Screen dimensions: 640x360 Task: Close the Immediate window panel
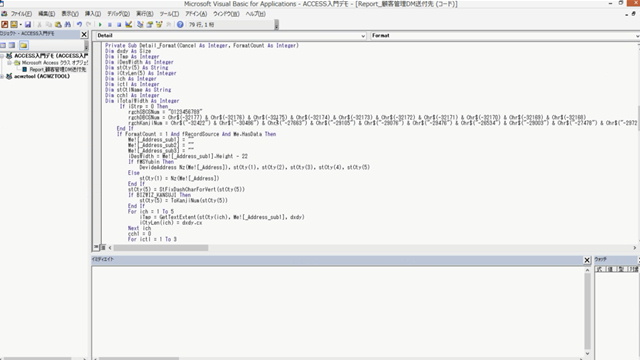587,260
